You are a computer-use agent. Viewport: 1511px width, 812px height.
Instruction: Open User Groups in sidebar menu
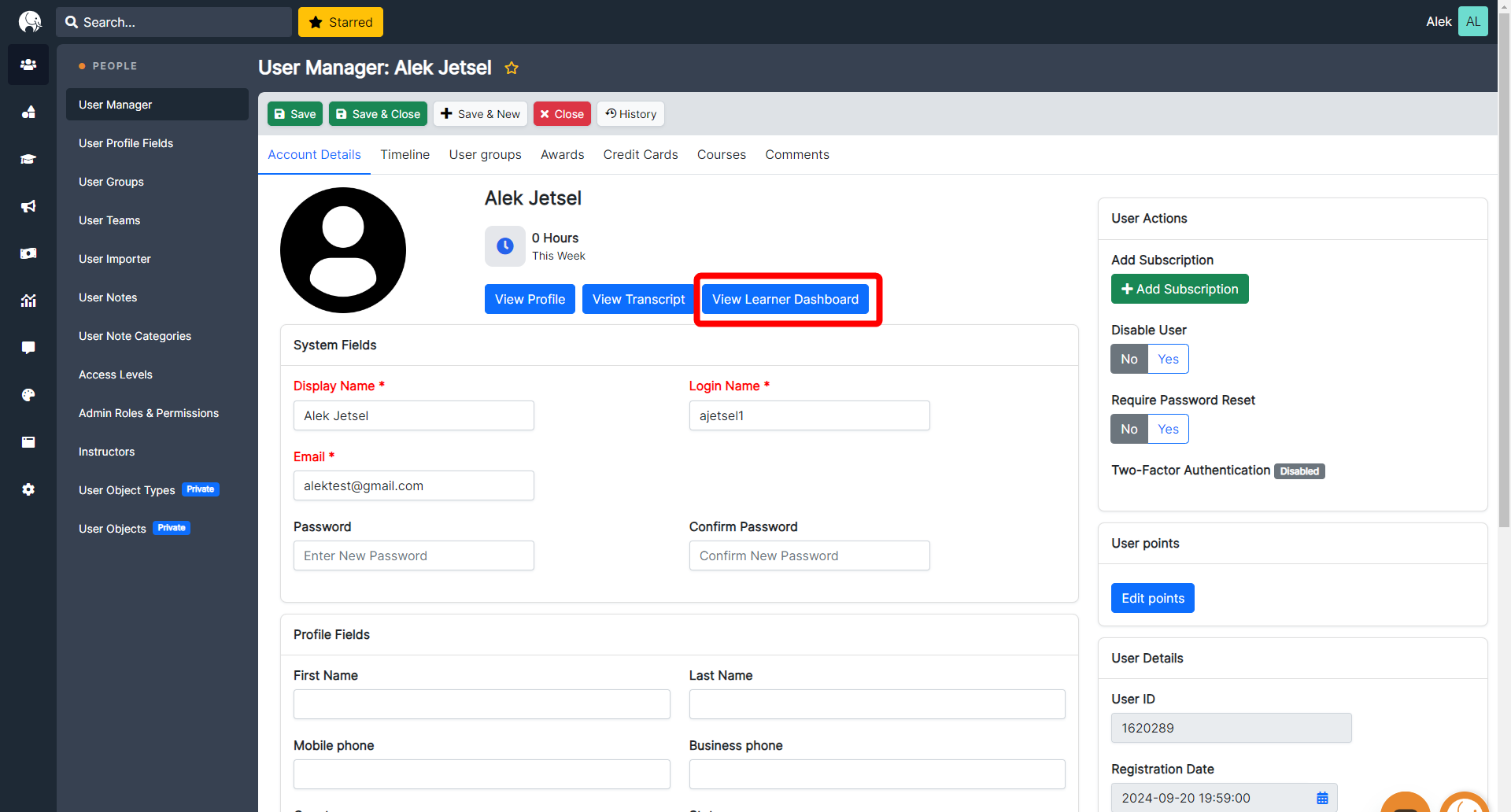(157, 182)
